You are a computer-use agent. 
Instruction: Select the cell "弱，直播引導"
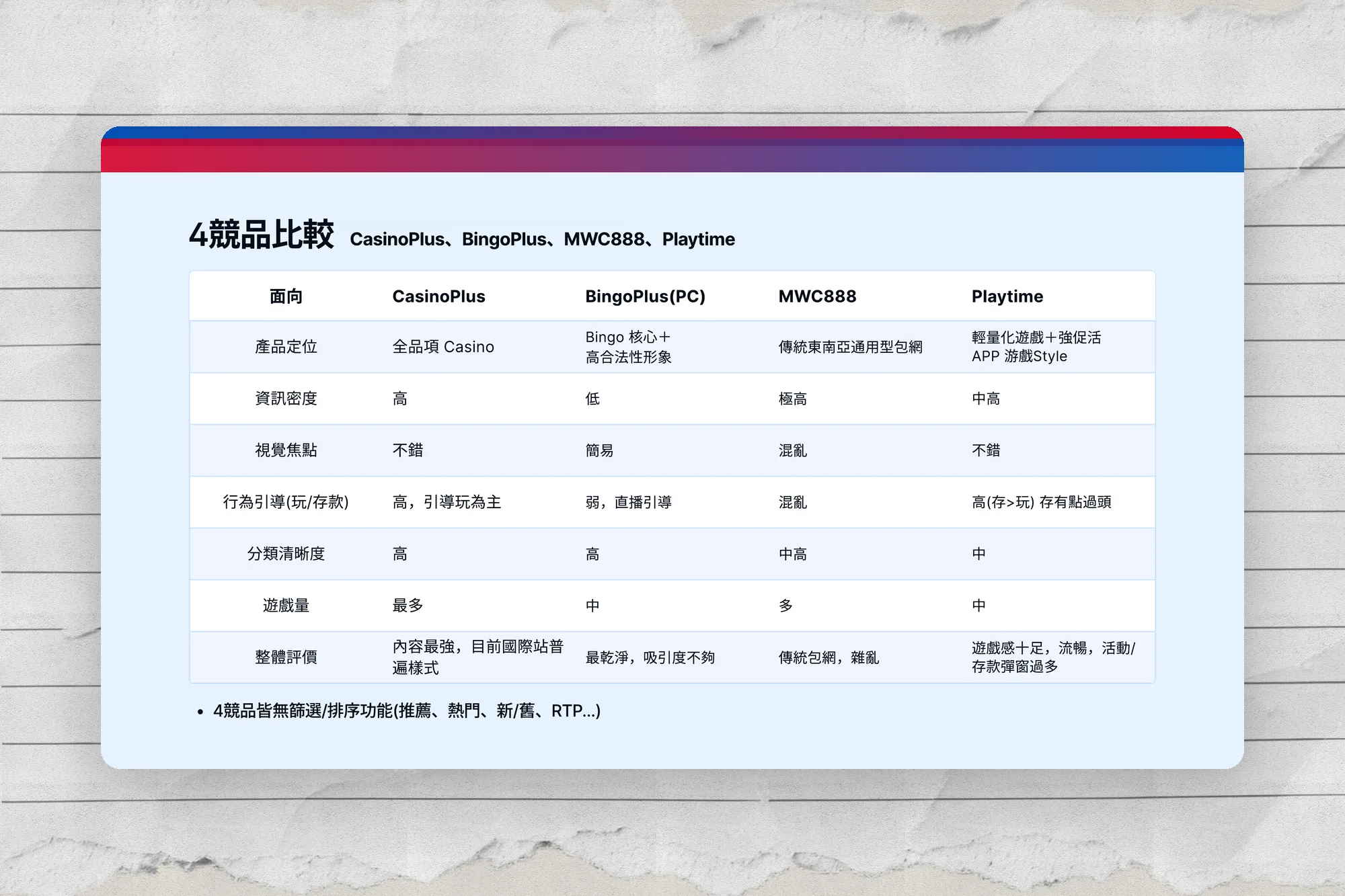[628, 502]
